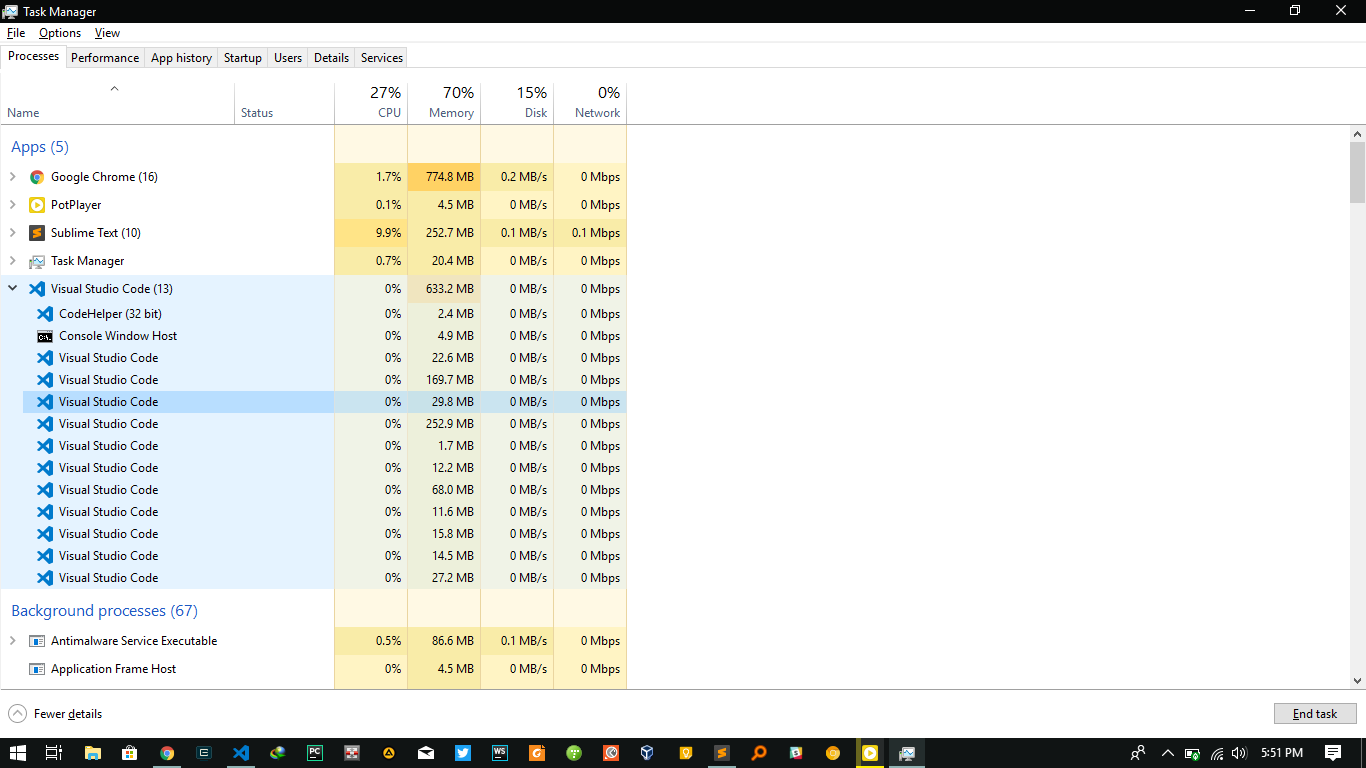The width and height of the screenshot is (1366, 768).
Task: Click the CodeHelper (32 bit) process icon
Action: click(45, 314)
